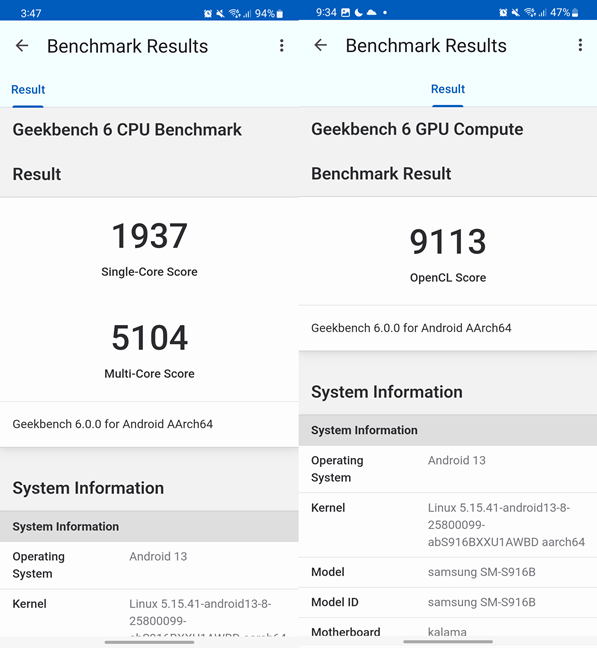The image size is (597, 648).
Task: Tap Geekbench 6 GPU Compute heading
Action: tap(417, 129)
